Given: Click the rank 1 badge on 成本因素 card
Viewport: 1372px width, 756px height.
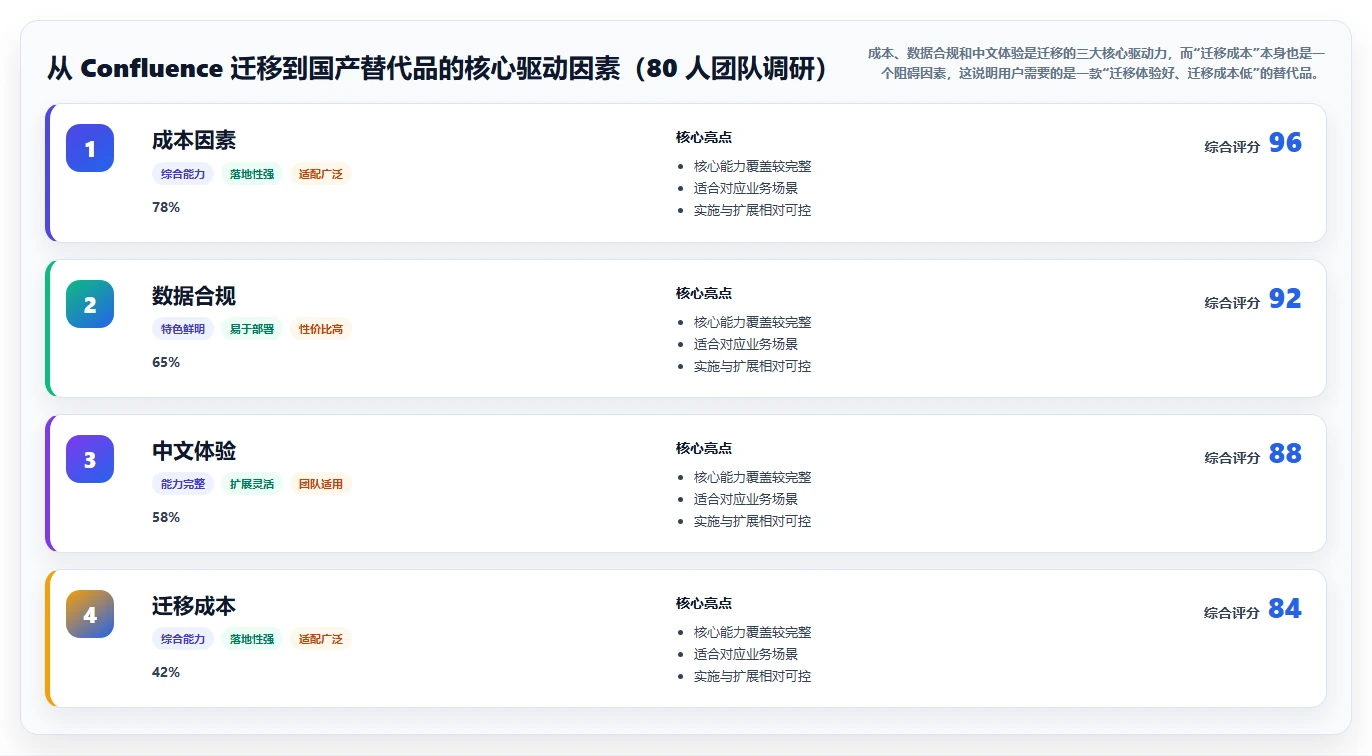Looking at the screenshot, I should (x=90, y=148).
